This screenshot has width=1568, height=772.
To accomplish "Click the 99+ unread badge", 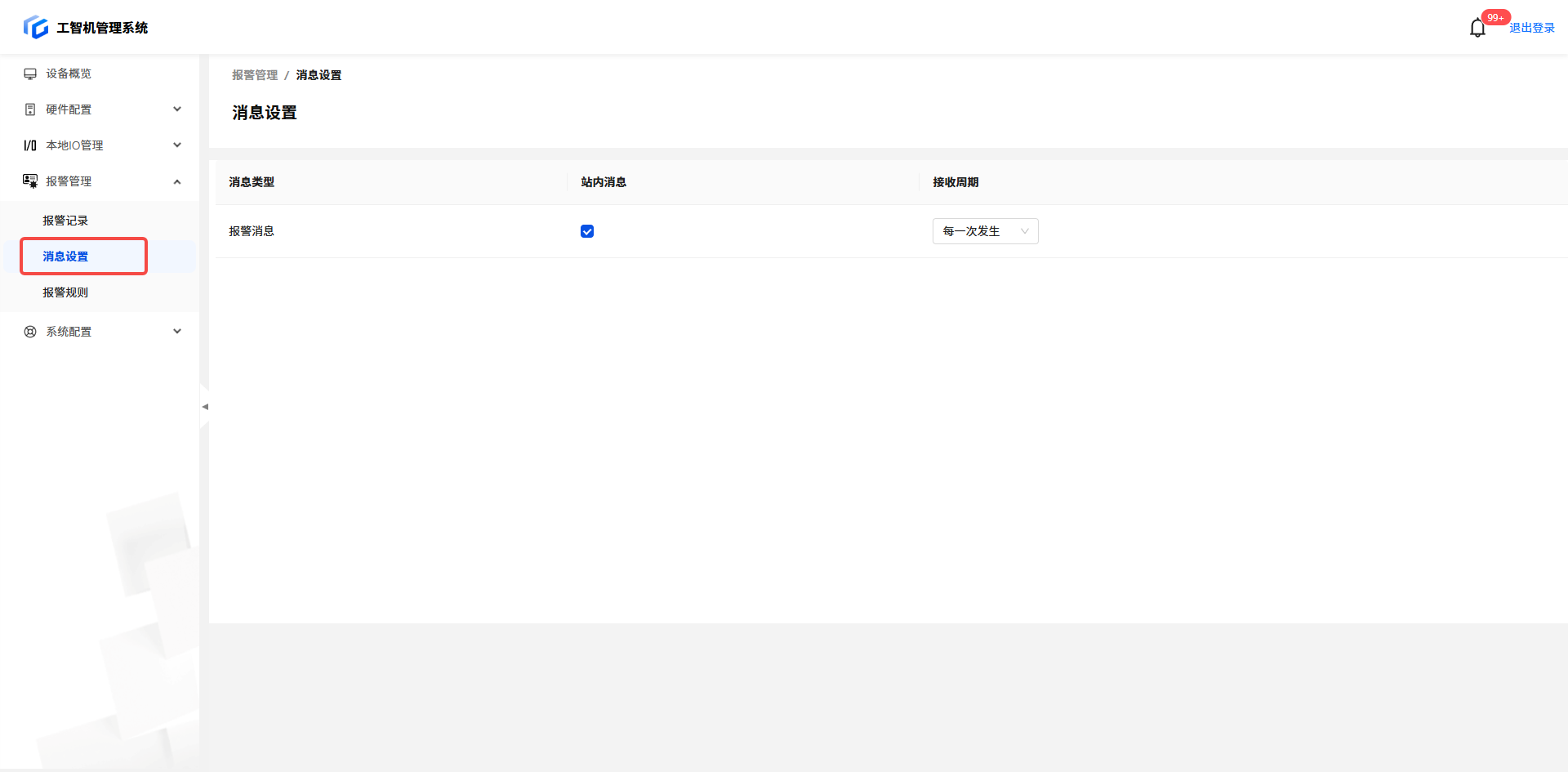I will pyautogui.click(x=1495, y=17).
